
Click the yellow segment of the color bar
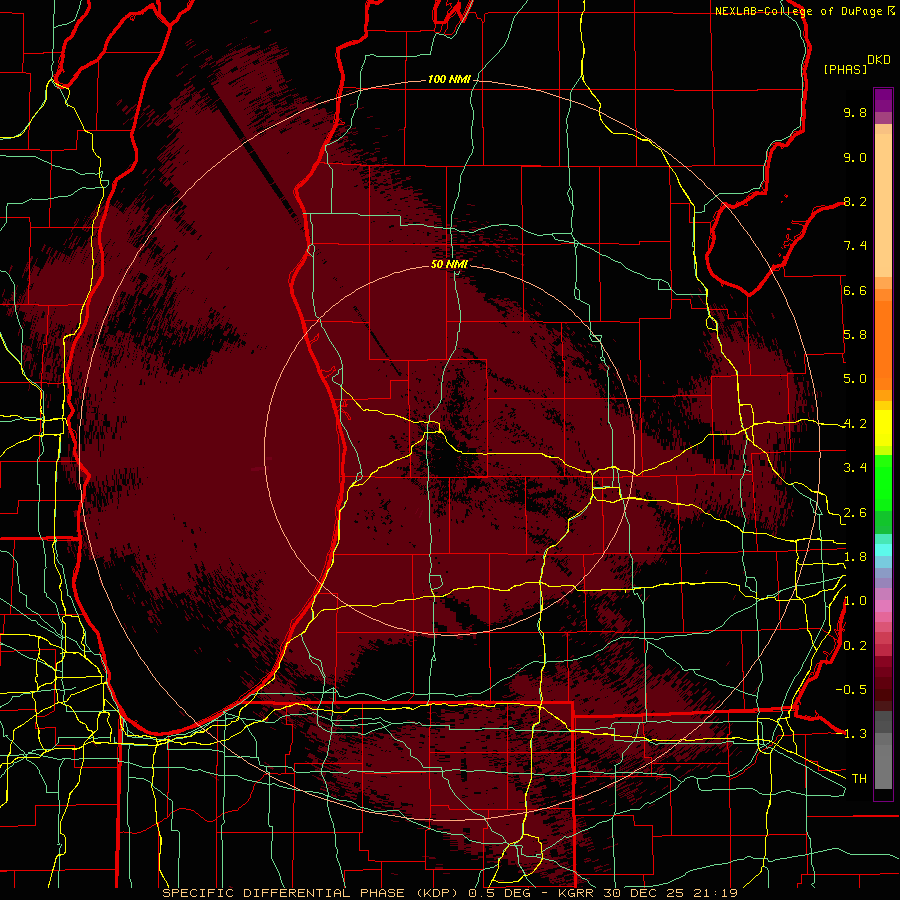pyautogui.click(x=883, y=428)
